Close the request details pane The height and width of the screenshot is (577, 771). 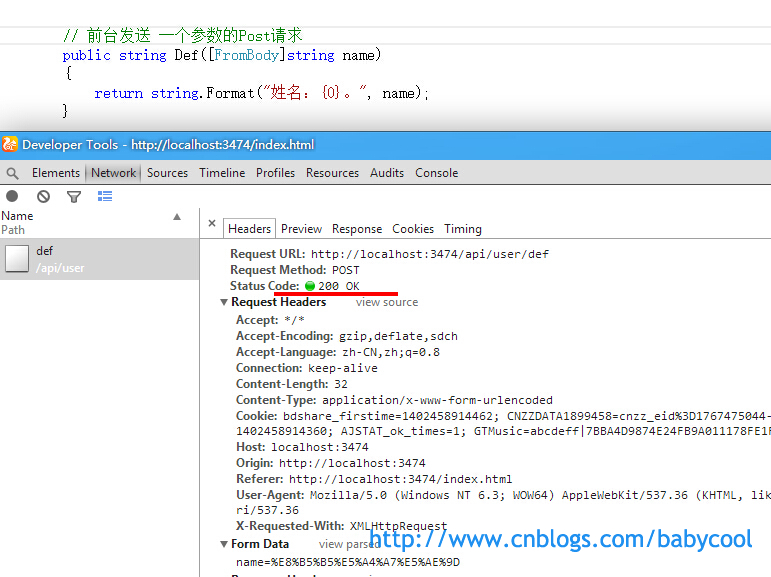point(212,223)
